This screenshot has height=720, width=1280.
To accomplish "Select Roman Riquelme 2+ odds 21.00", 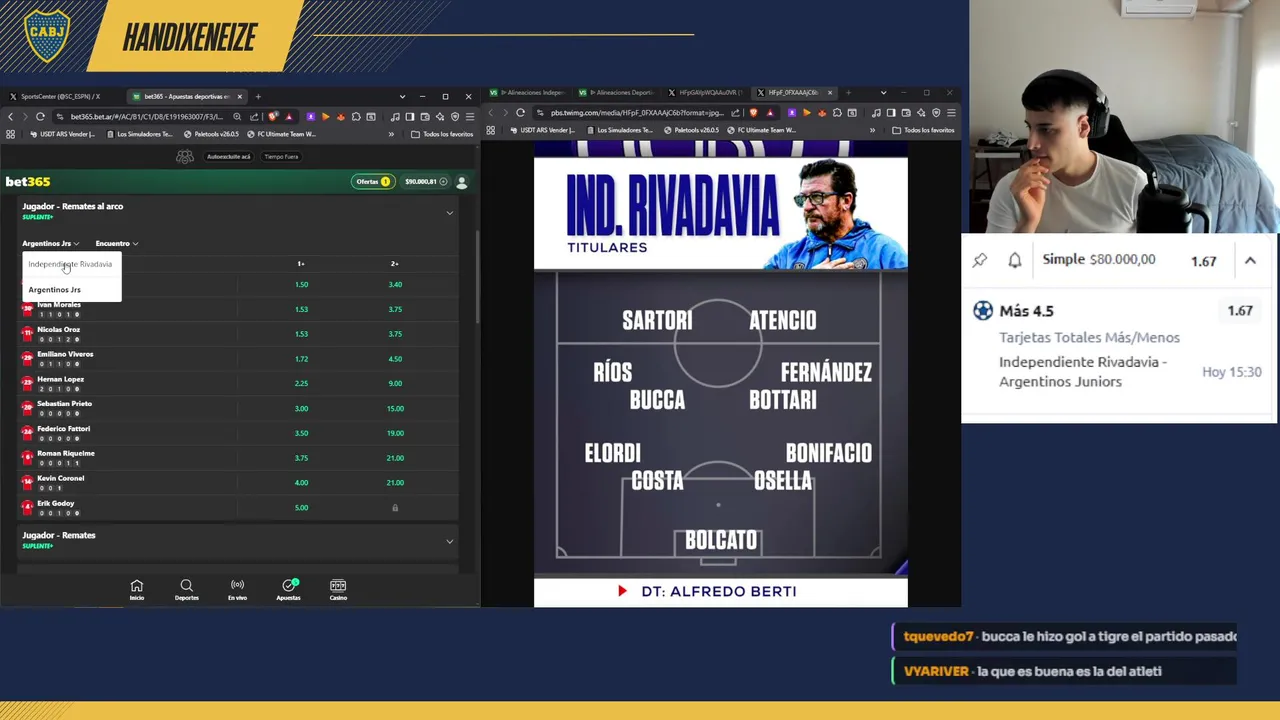I will [x=395, y=458].
